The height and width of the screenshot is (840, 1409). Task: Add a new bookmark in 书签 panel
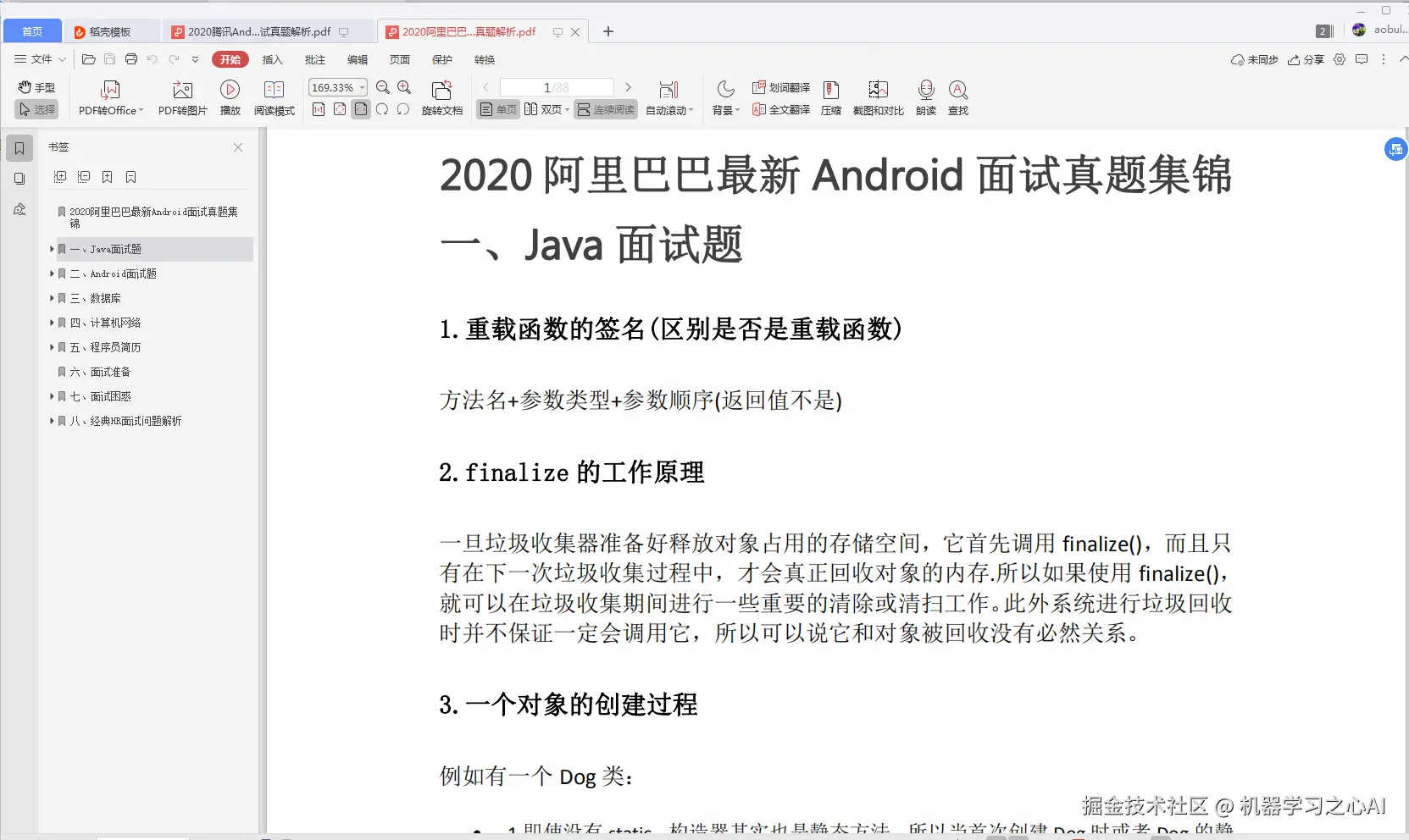pos(107,177)
